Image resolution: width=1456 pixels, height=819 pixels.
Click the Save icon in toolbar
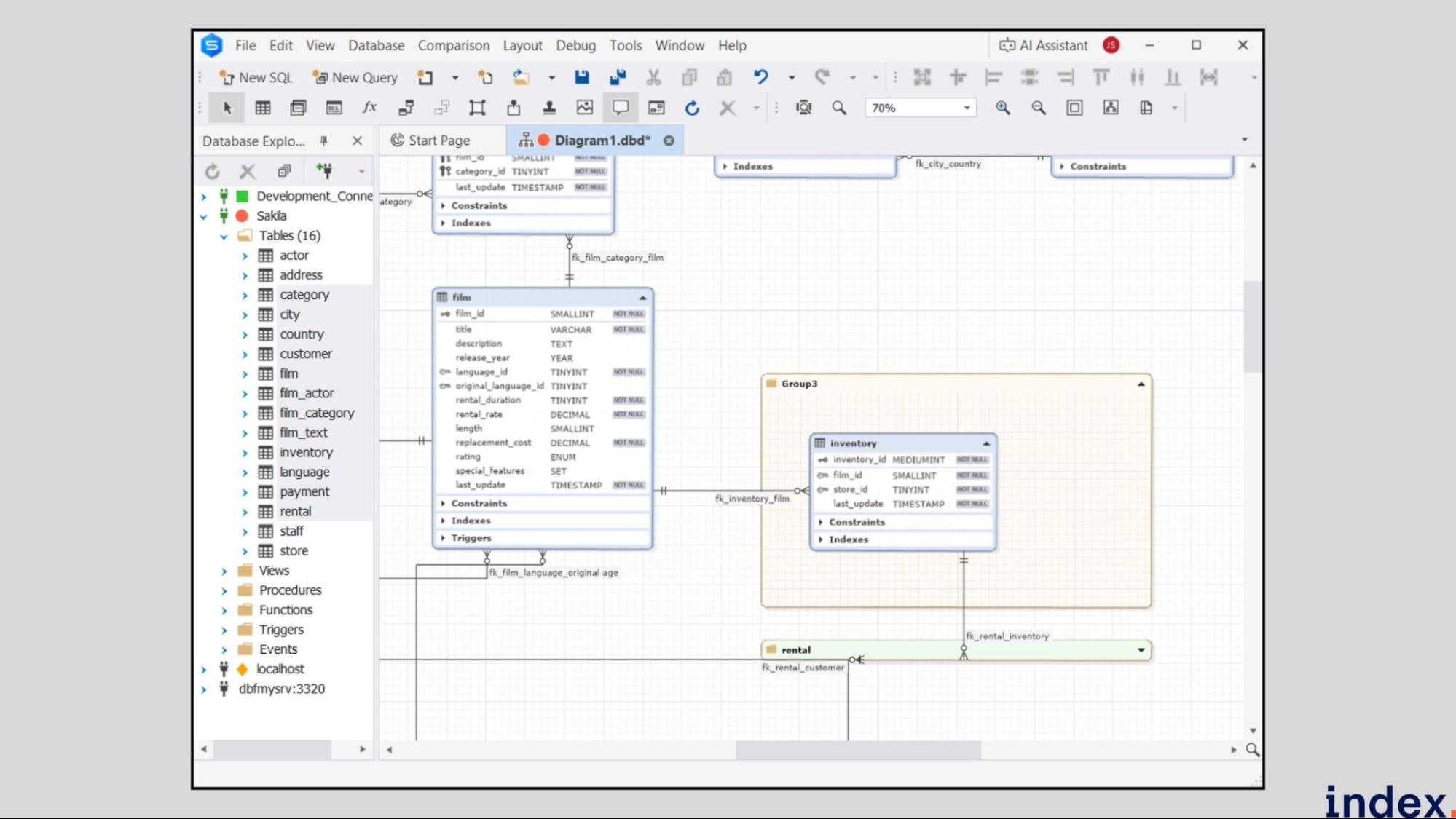click(x=581, y=77)
